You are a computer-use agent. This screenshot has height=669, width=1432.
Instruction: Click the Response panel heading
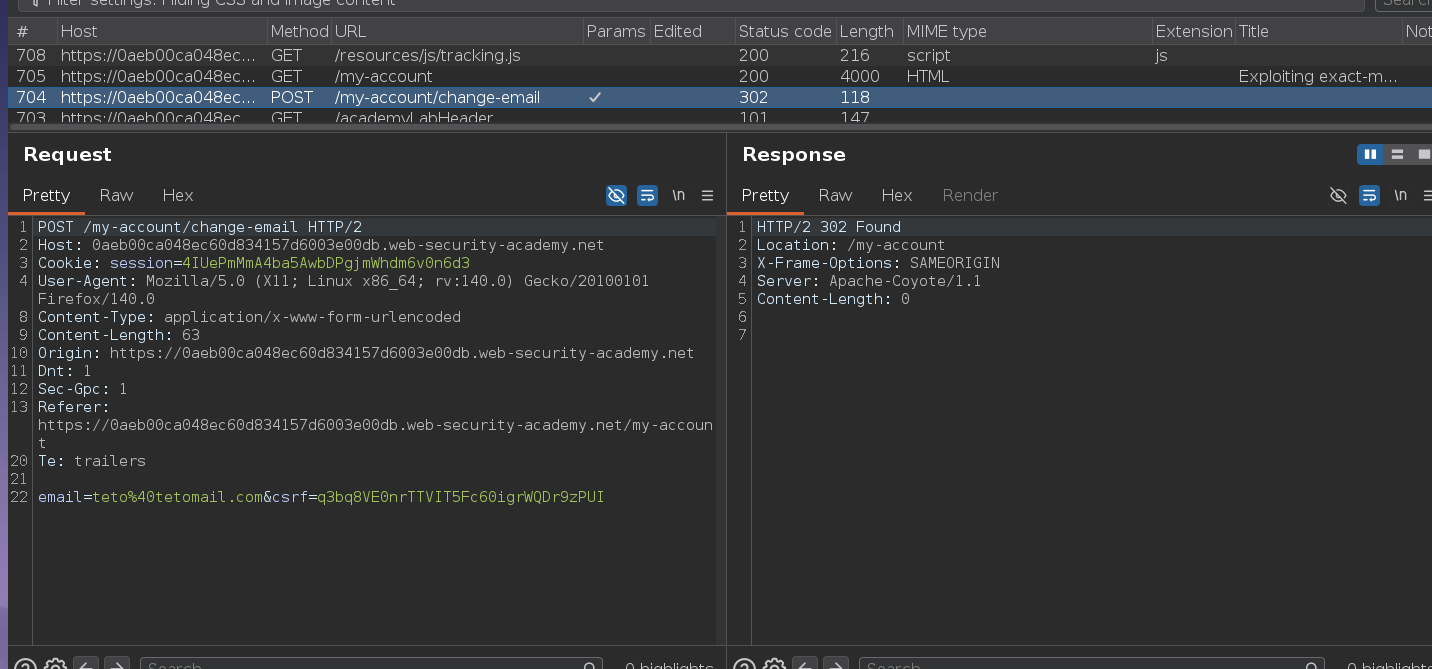794,154
